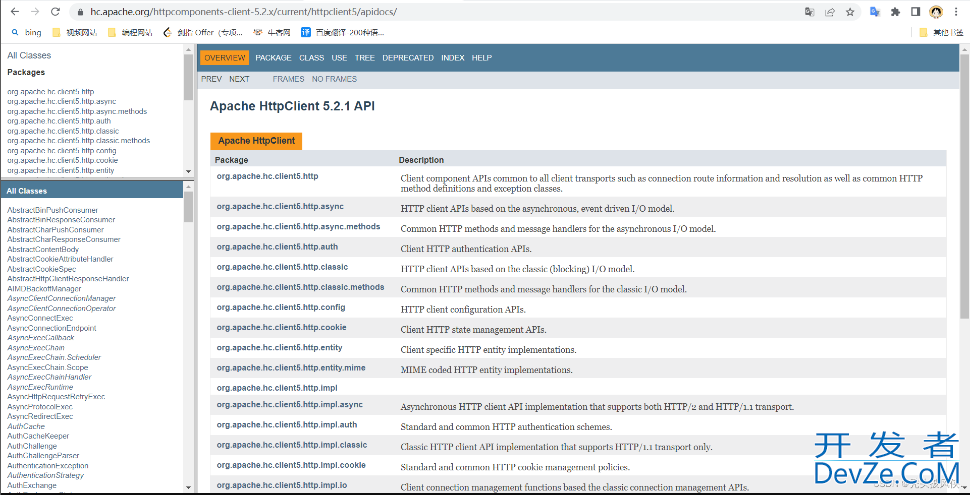Open AbstractContentBody class link
Viewport: 970px width, 495px height.
click(x=43, y=249)
